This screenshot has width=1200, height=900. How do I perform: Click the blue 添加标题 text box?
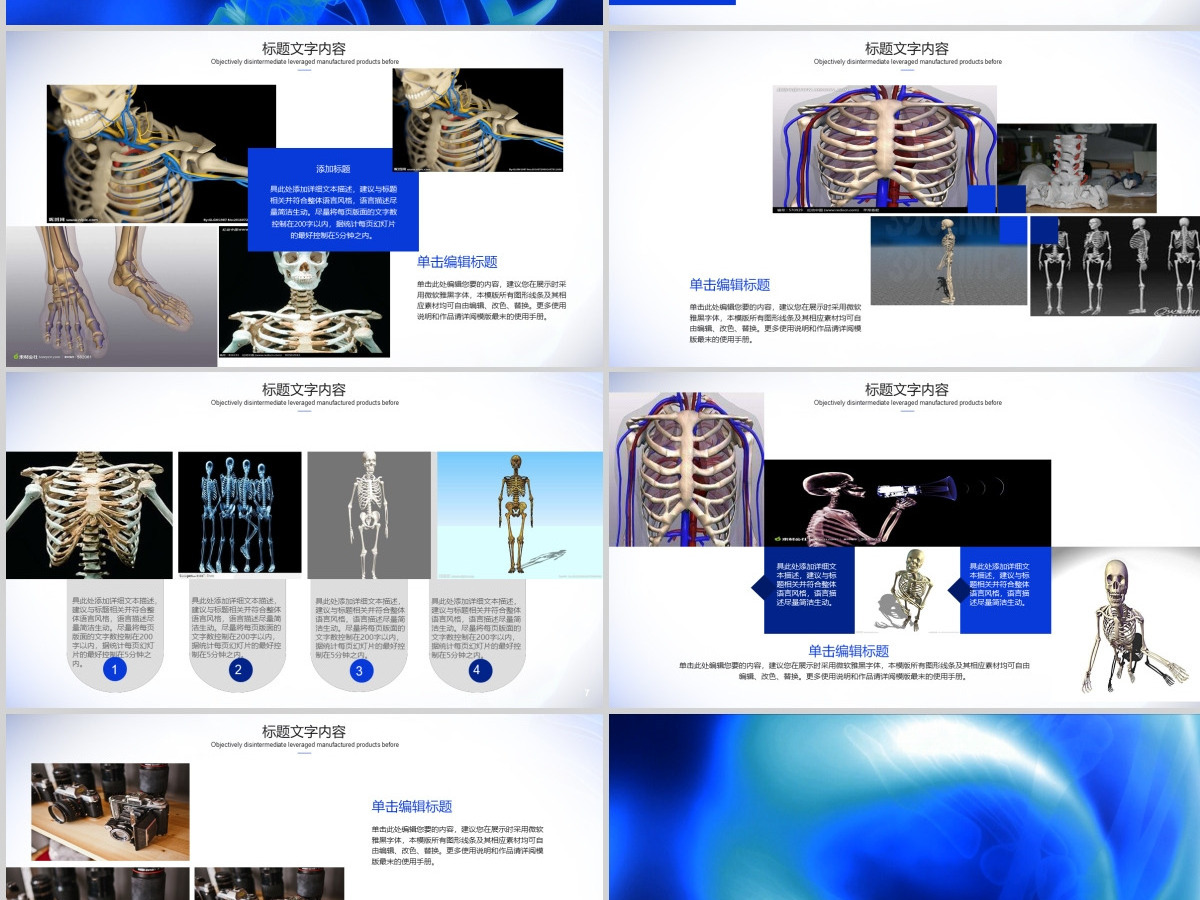(333, 199)
